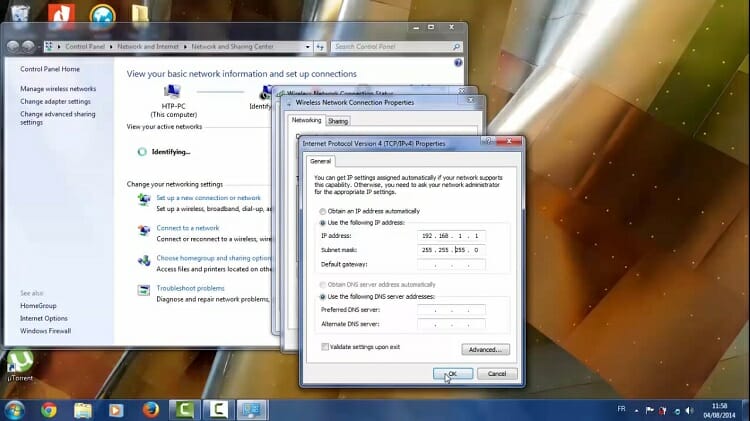Open the Windows Firewall link
The height and width of the screenshot is (421, 750).
point(45,331)
